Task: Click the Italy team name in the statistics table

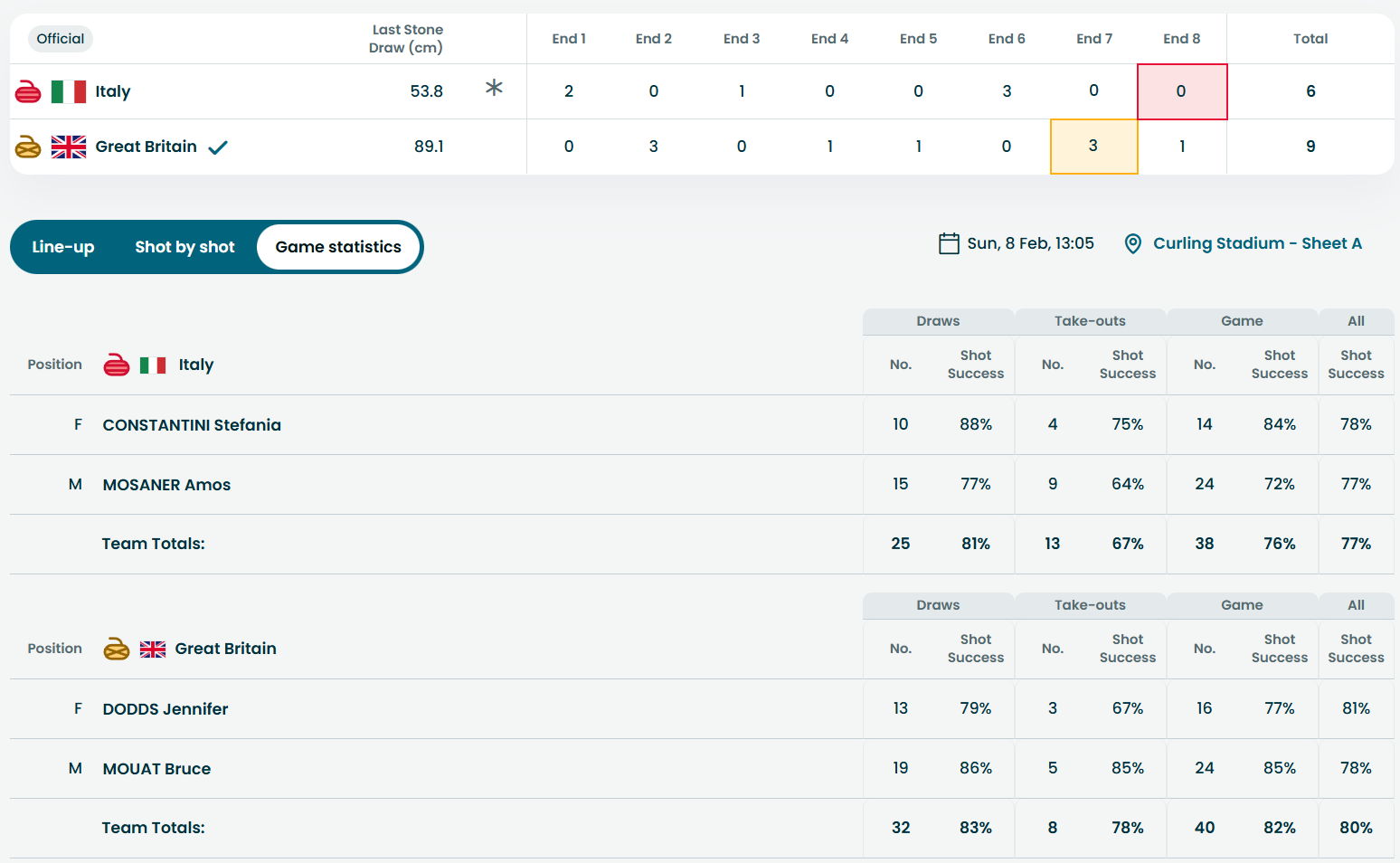Action: [196, 365]
